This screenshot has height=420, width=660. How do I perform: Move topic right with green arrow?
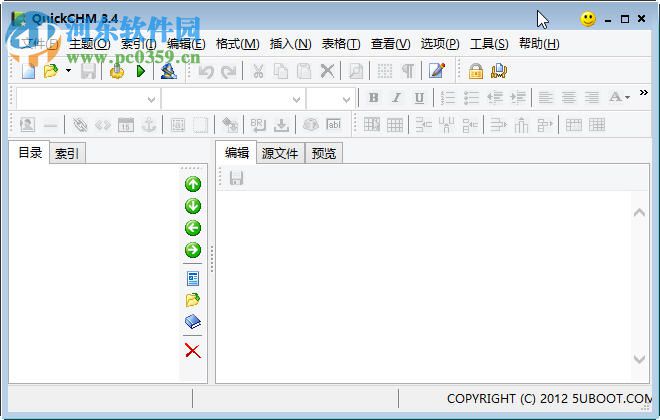193,250
